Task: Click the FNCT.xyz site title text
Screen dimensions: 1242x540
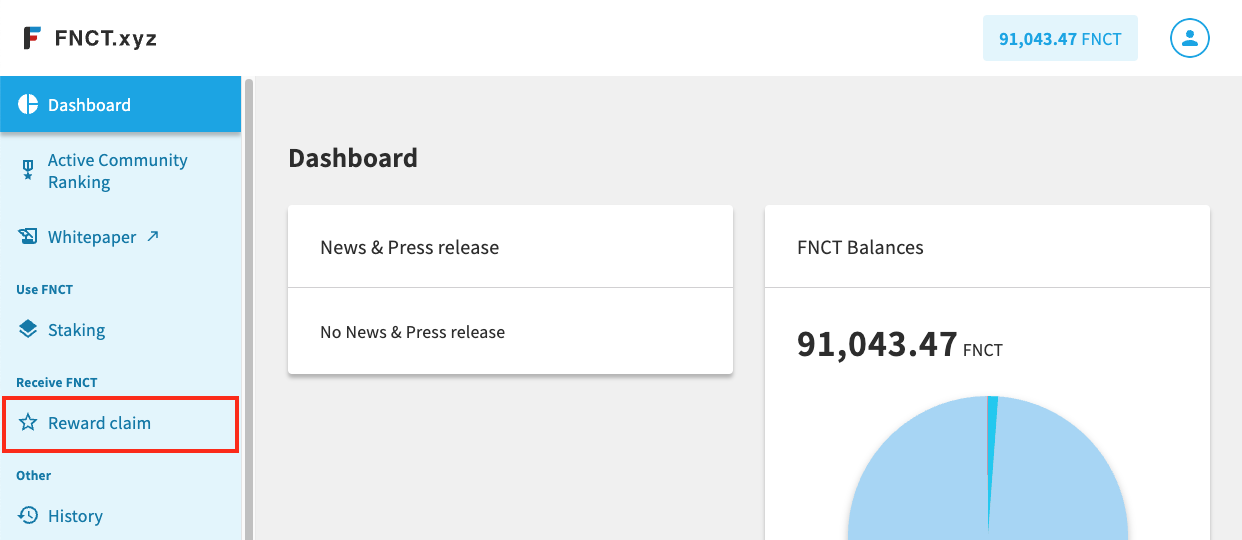Action: (x=106, y=39)
